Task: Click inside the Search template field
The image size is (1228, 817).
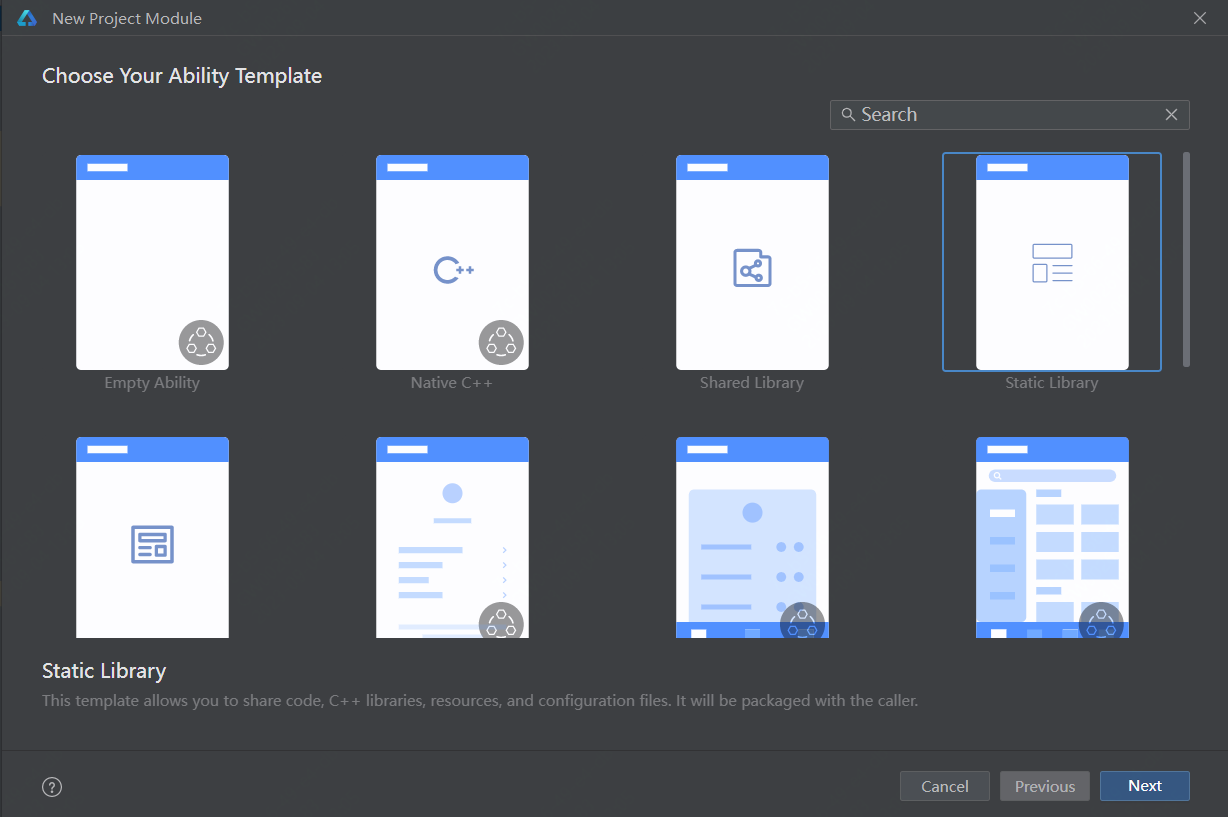Action: tap(1009, 115)
